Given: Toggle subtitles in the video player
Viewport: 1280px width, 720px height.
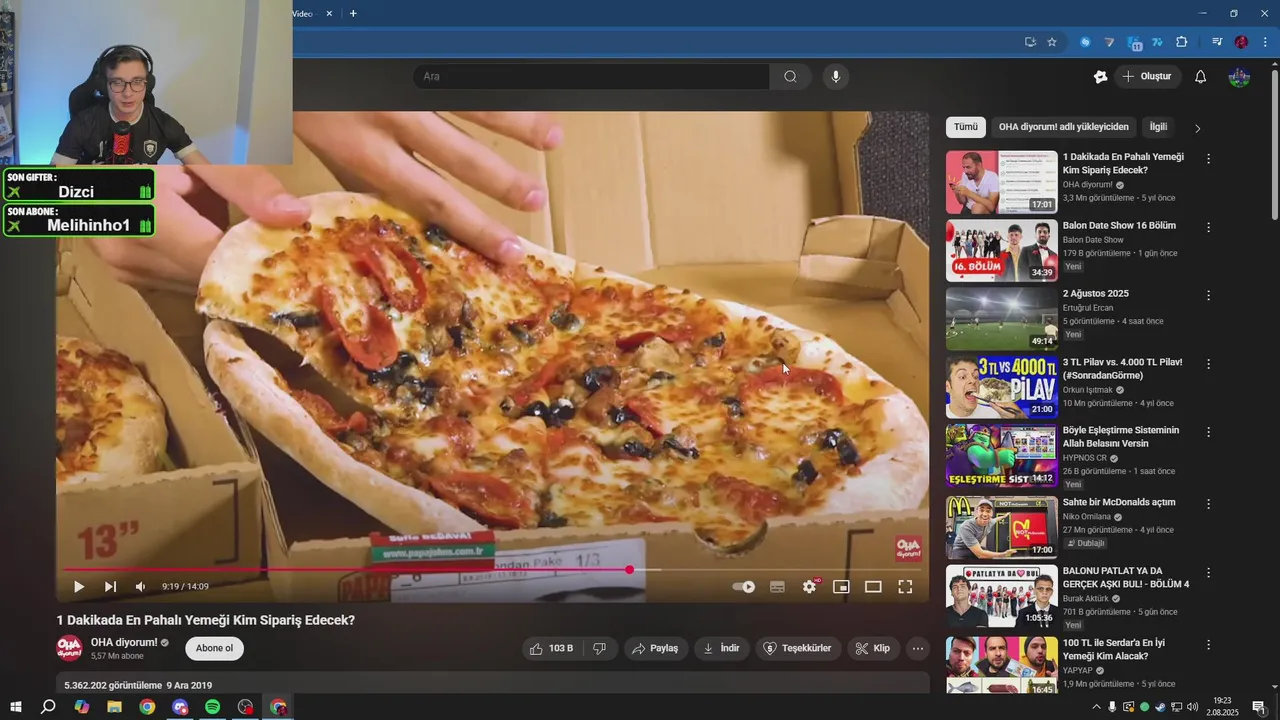Looking at the screenshot, I should (777, 587).
